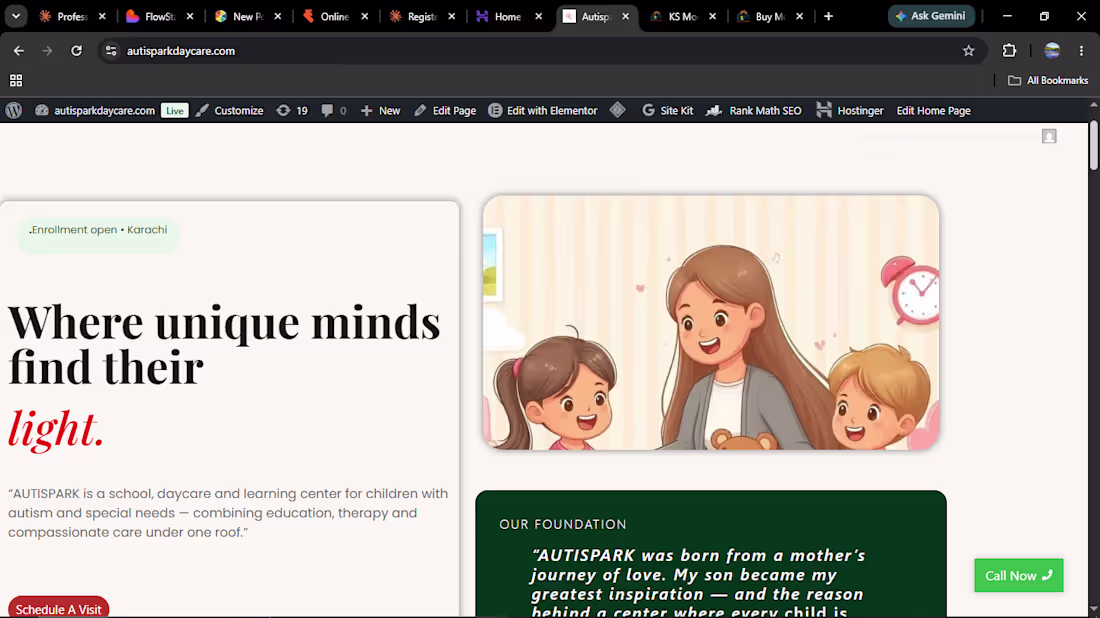Open the New content menu

pyautogui.click(x=380, y=110)
